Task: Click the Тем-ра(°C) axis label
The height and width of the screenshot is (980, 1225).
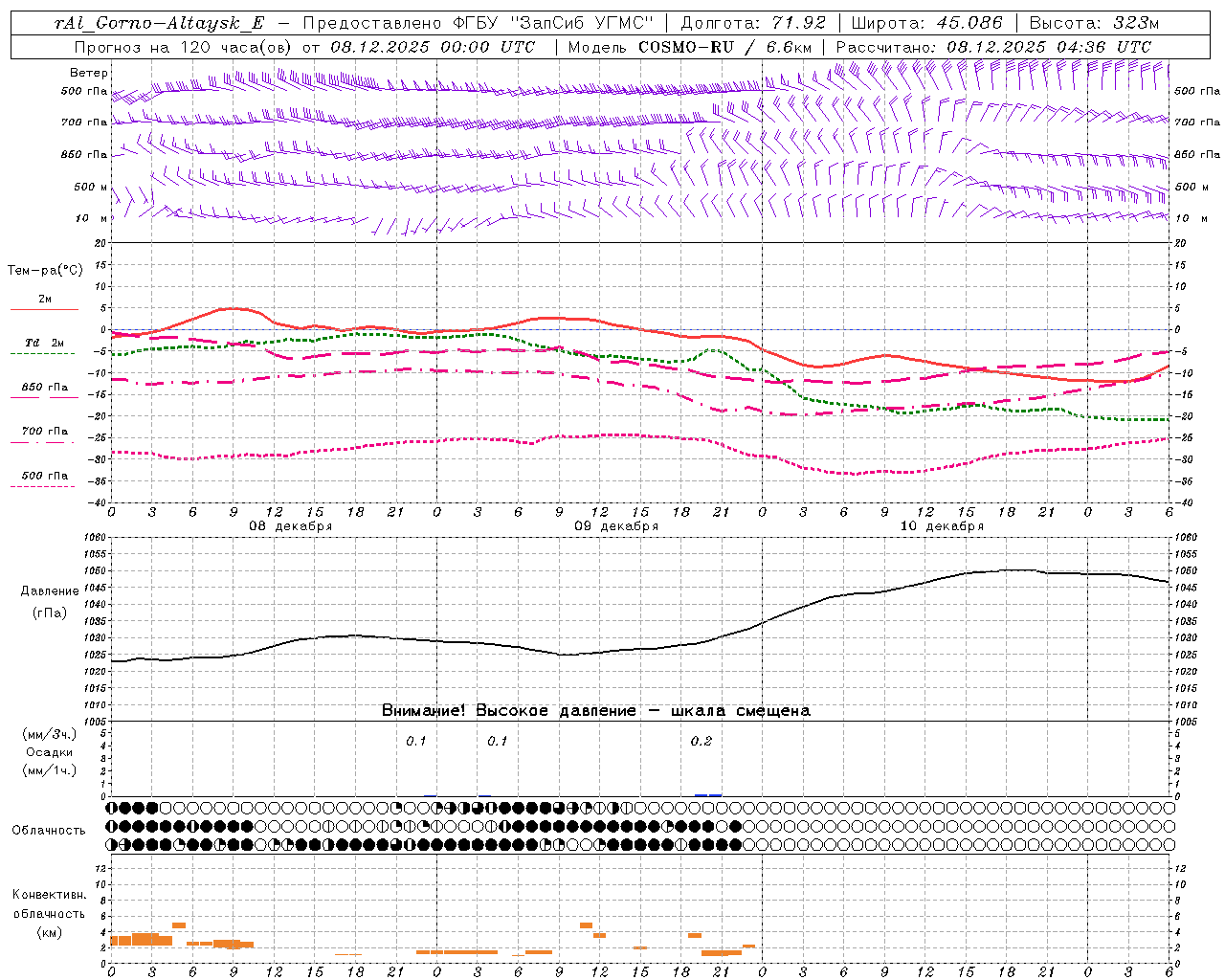Action: pyautogui.click(x=45, y=271)
